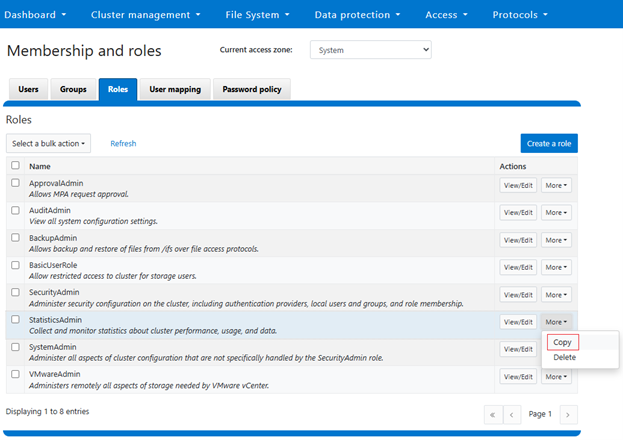Switch to the Users tab

click(x=28, y=89)
